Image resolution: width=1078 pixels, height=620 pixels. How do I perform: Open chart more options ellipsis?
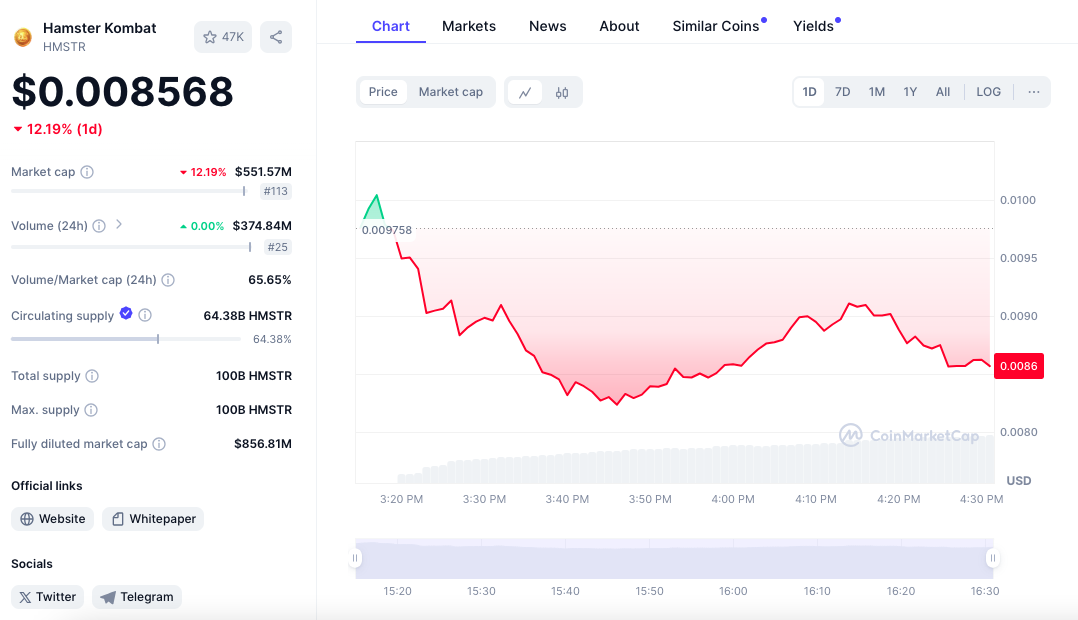point(1033,92)
